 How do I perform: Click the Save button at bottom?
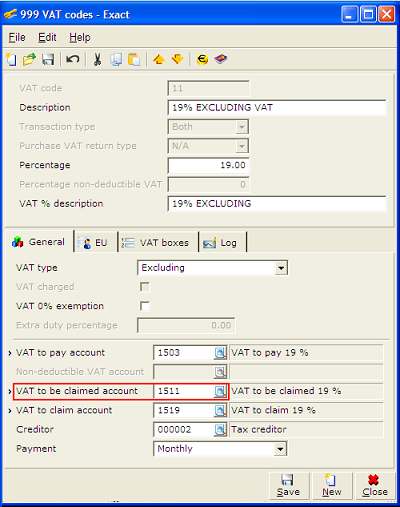[x=289, y=486]
